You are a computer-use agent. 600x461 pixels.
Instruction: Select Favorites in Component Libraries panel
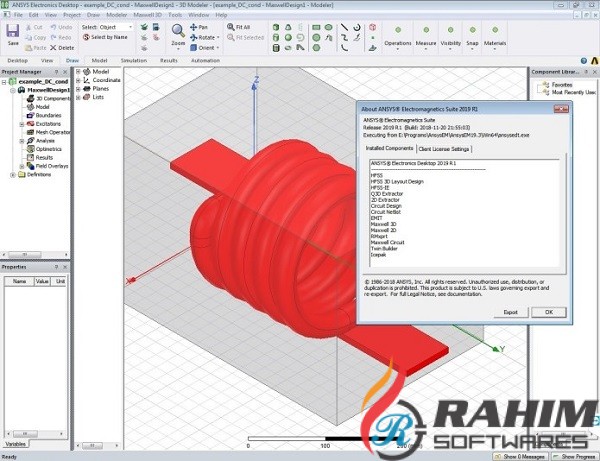[561, 85]
